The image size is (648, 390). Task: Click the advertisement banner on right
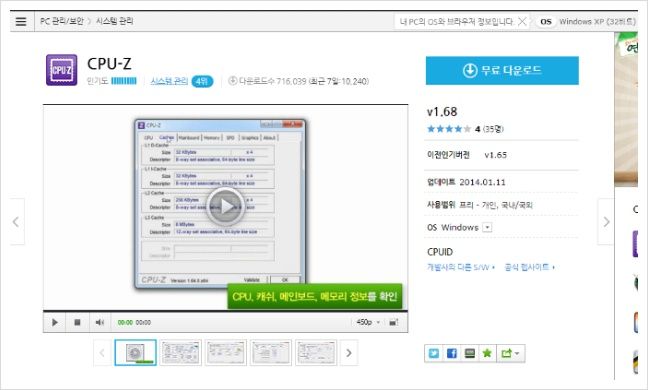pos(626,109)
